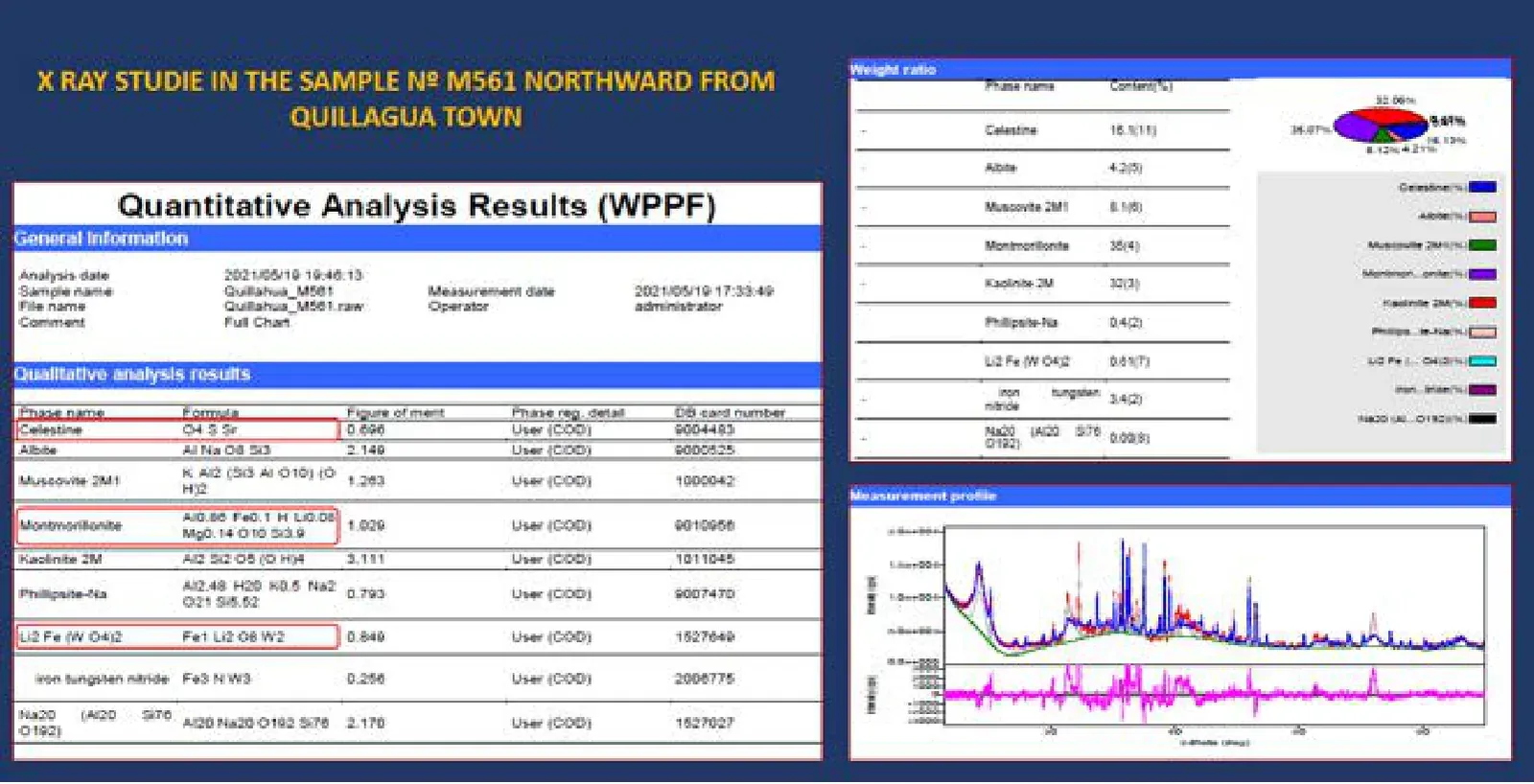The height and width of the screenshot is (784, 1534).
Task: Click the red Kaolinite 2M legend swatch
Action: pos(1482,303)
